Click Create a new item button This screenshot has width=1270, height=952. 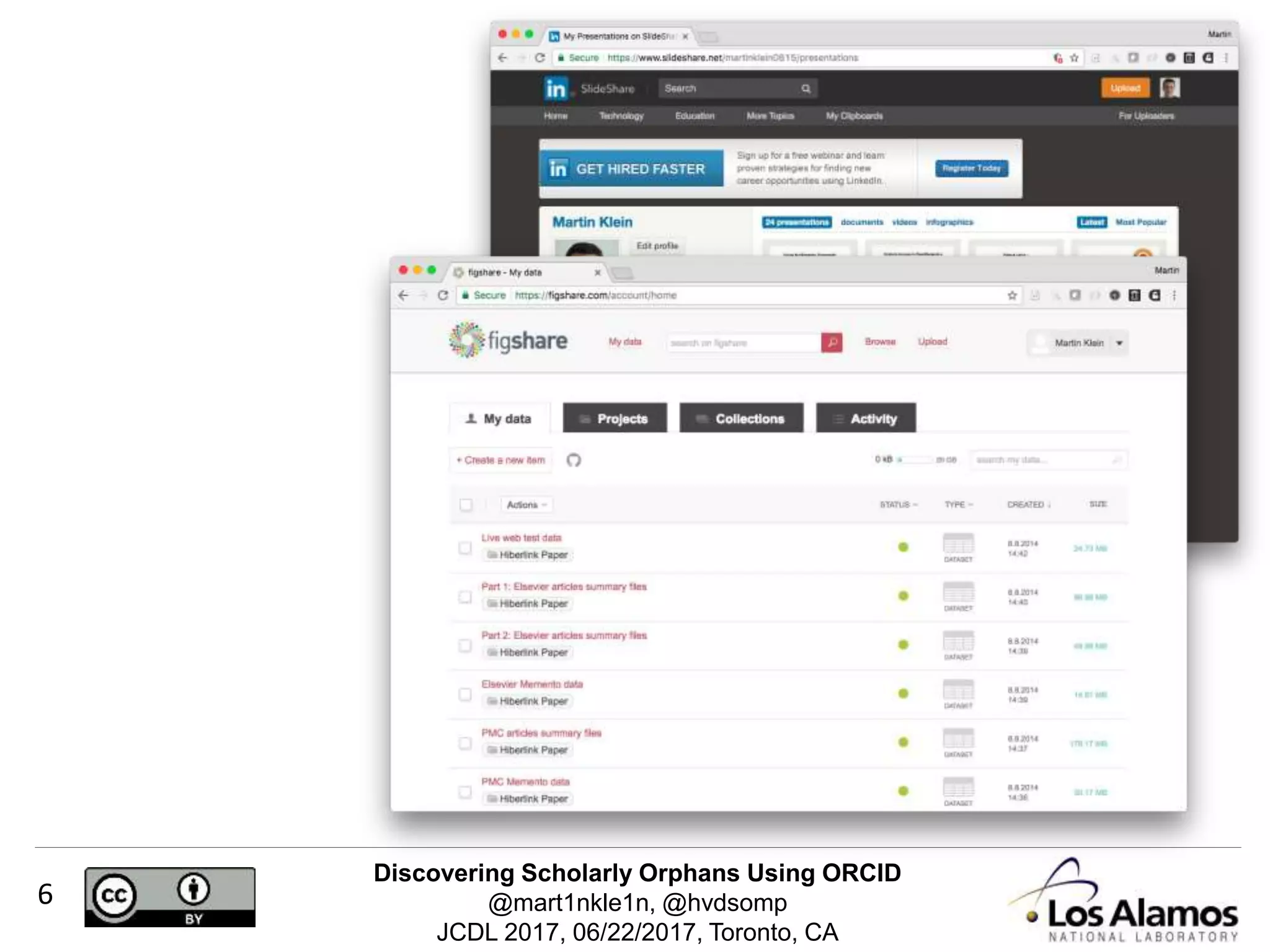500,460
